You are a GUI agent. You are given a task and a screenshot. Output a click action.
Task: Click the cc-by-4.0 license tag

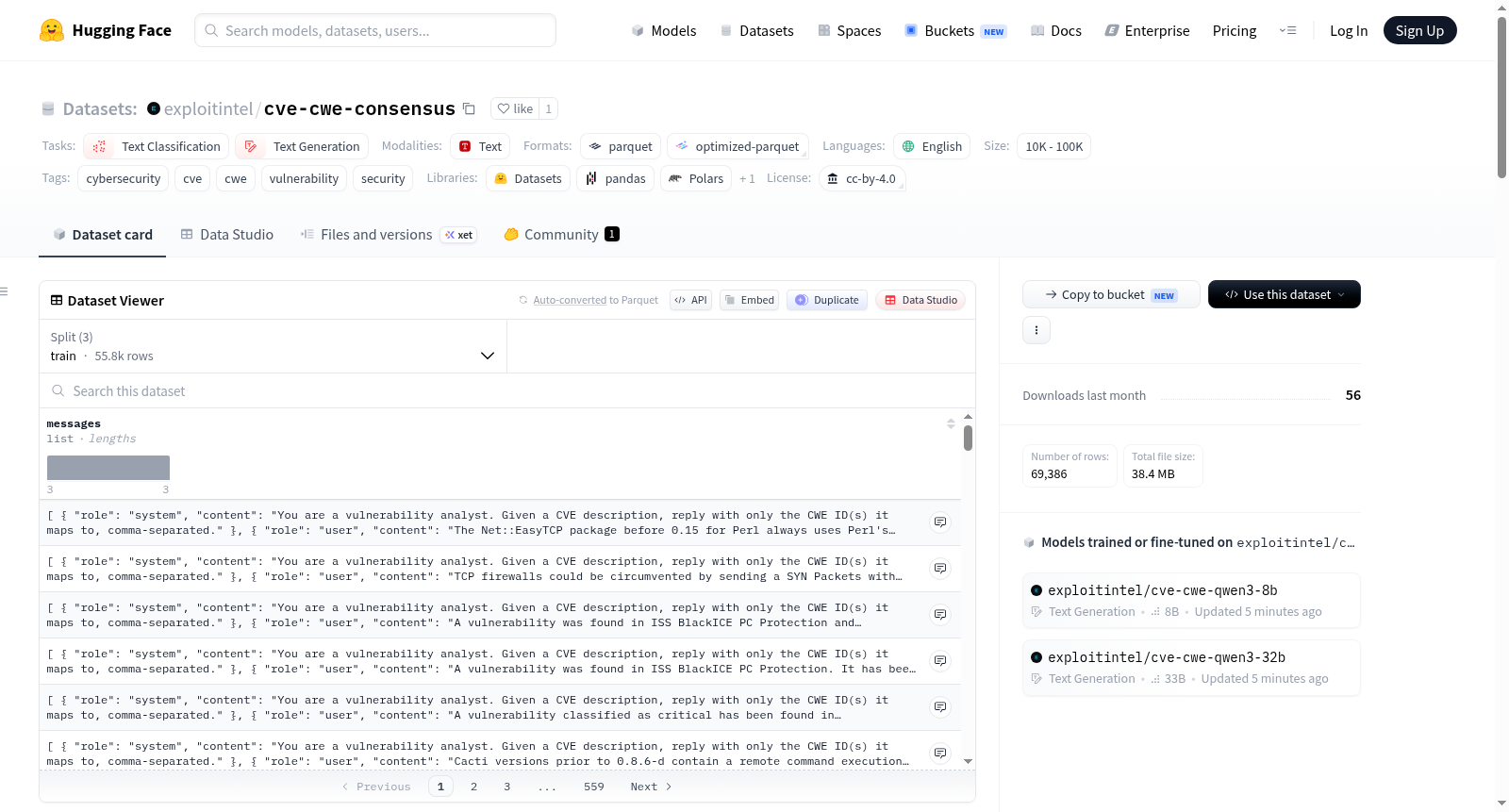(862, 178)
